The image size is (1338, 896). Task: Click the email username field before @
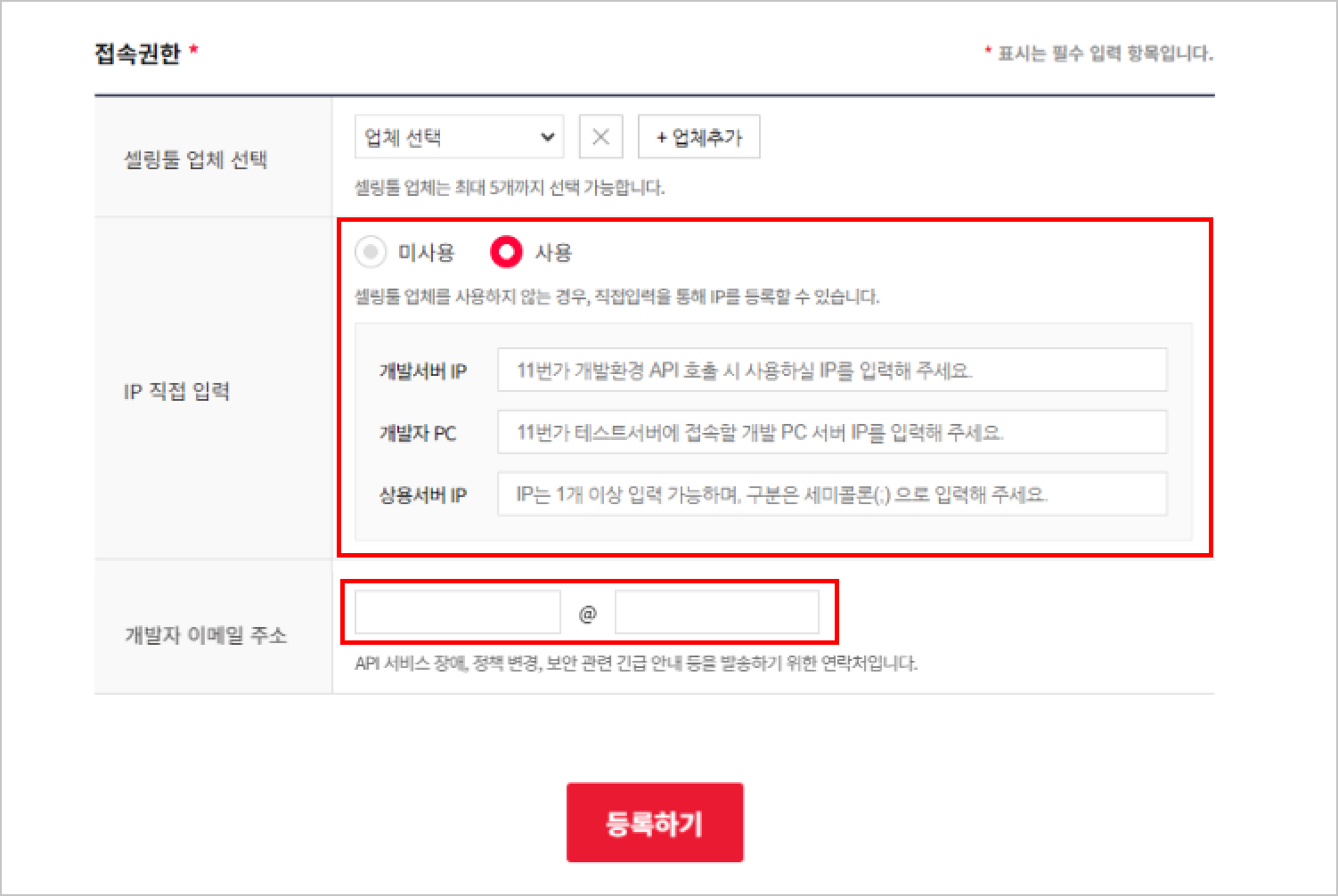click(458, 613)
